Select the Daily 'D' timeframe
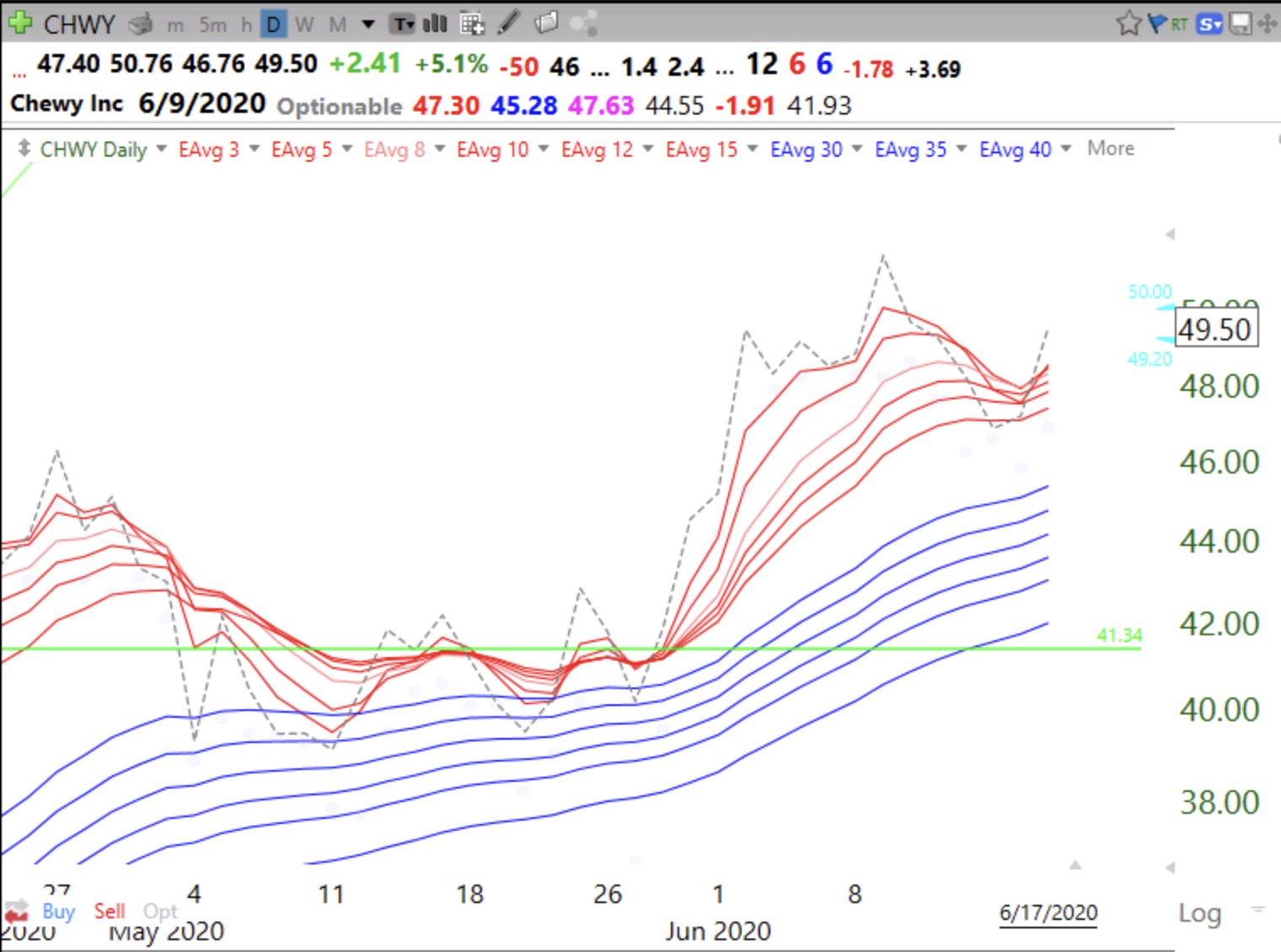This screenshot has width=1281, height=952. pos(273,24)
